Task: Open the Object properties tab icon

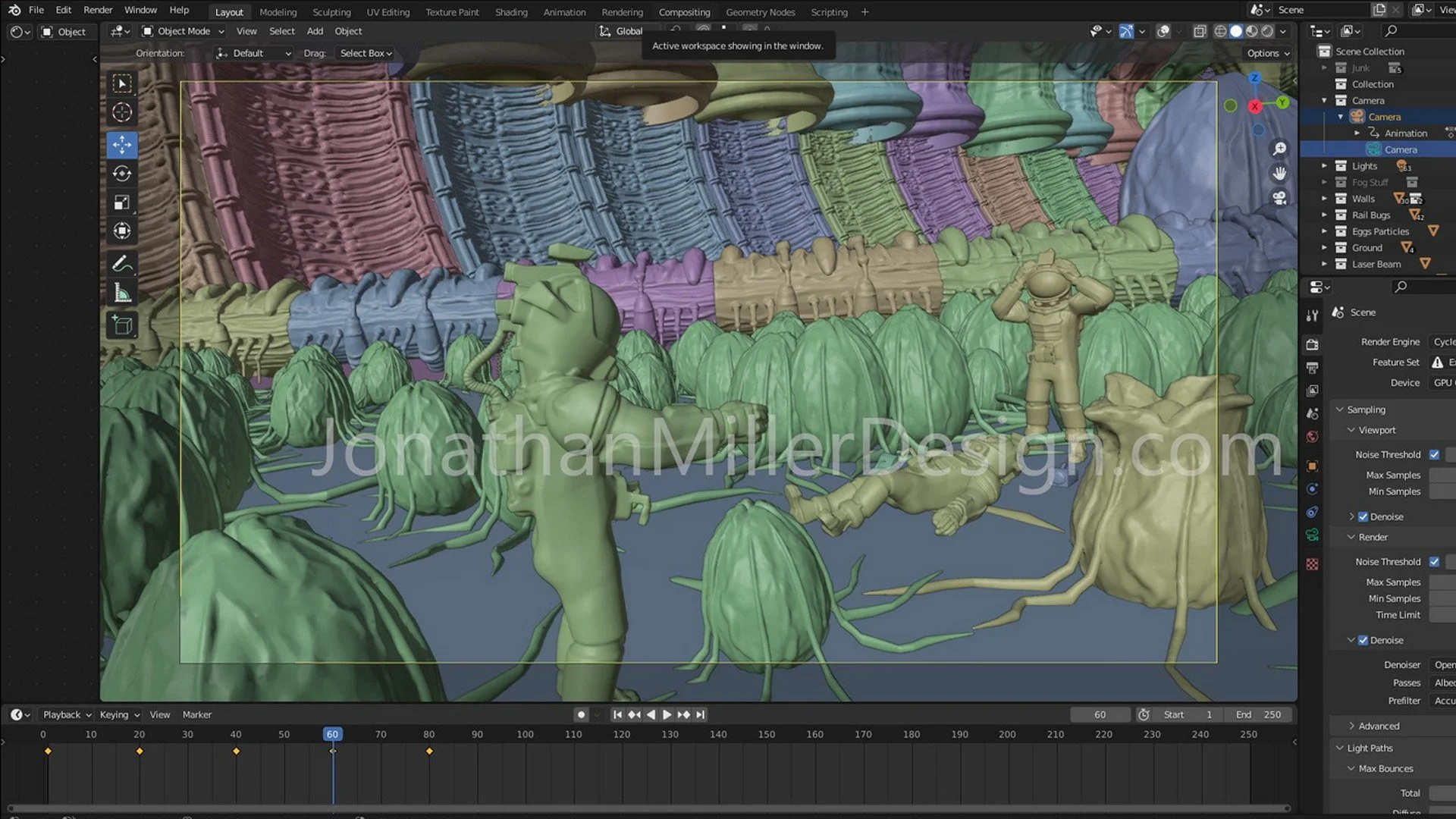Action: pos(1312,466)
